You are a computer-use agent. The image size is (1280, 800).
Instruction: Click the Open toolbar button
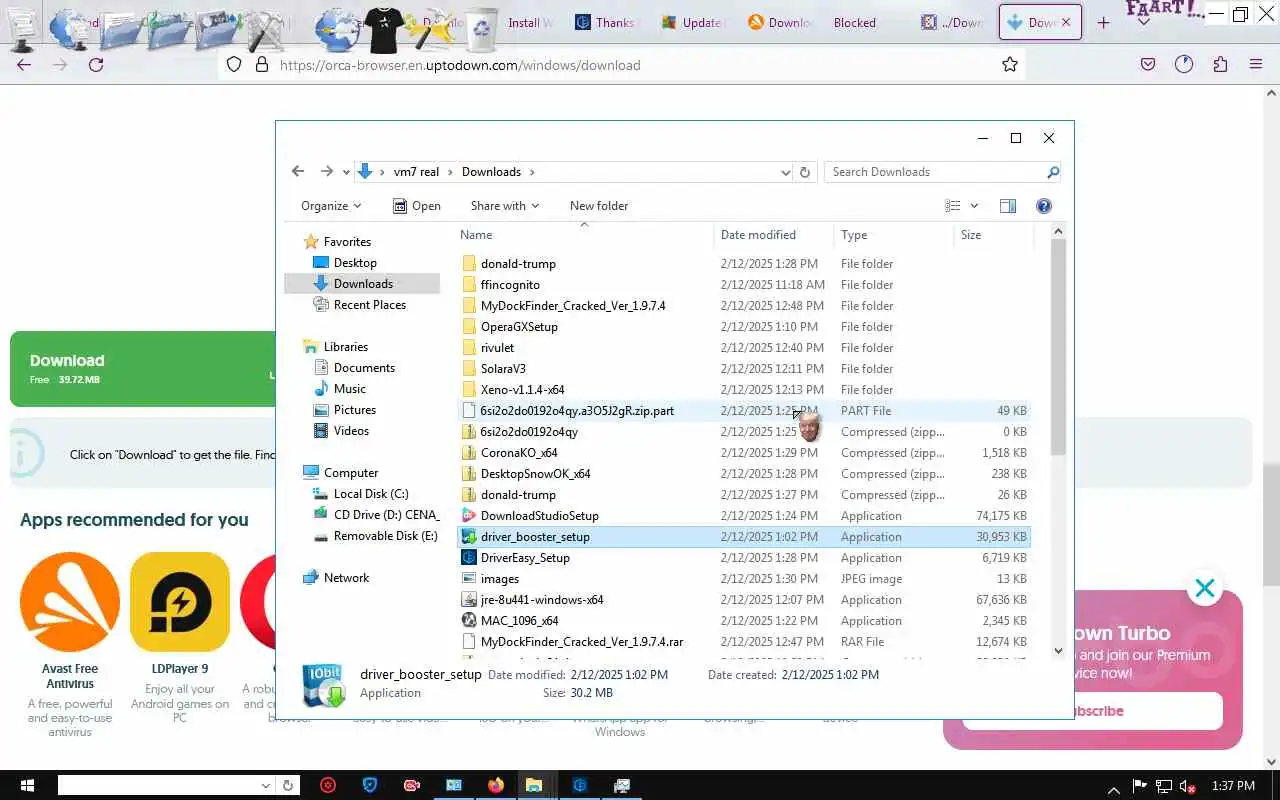click(x=417, y=206)
